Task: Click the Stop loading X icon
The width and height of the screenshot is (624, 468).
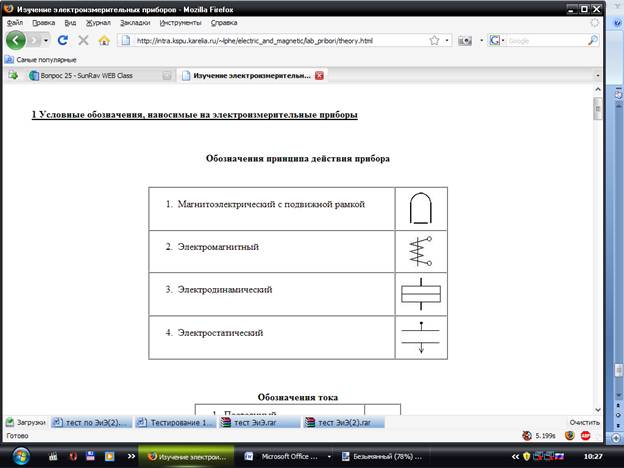Action: pyautogui.click(x=83, y=40)
